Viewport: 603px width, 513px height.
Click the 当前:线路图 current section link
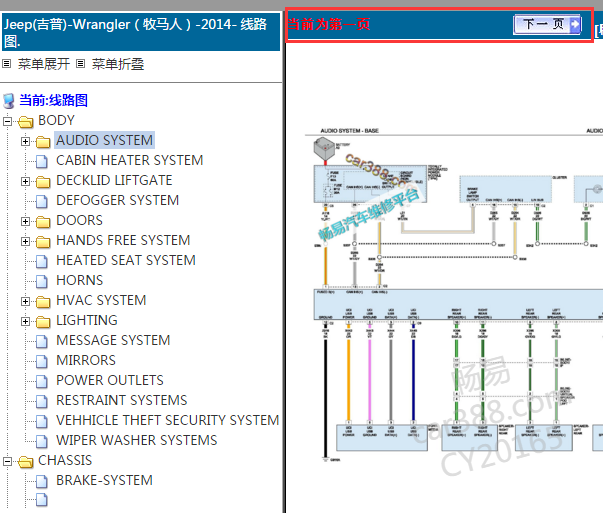tap(53, 100)
